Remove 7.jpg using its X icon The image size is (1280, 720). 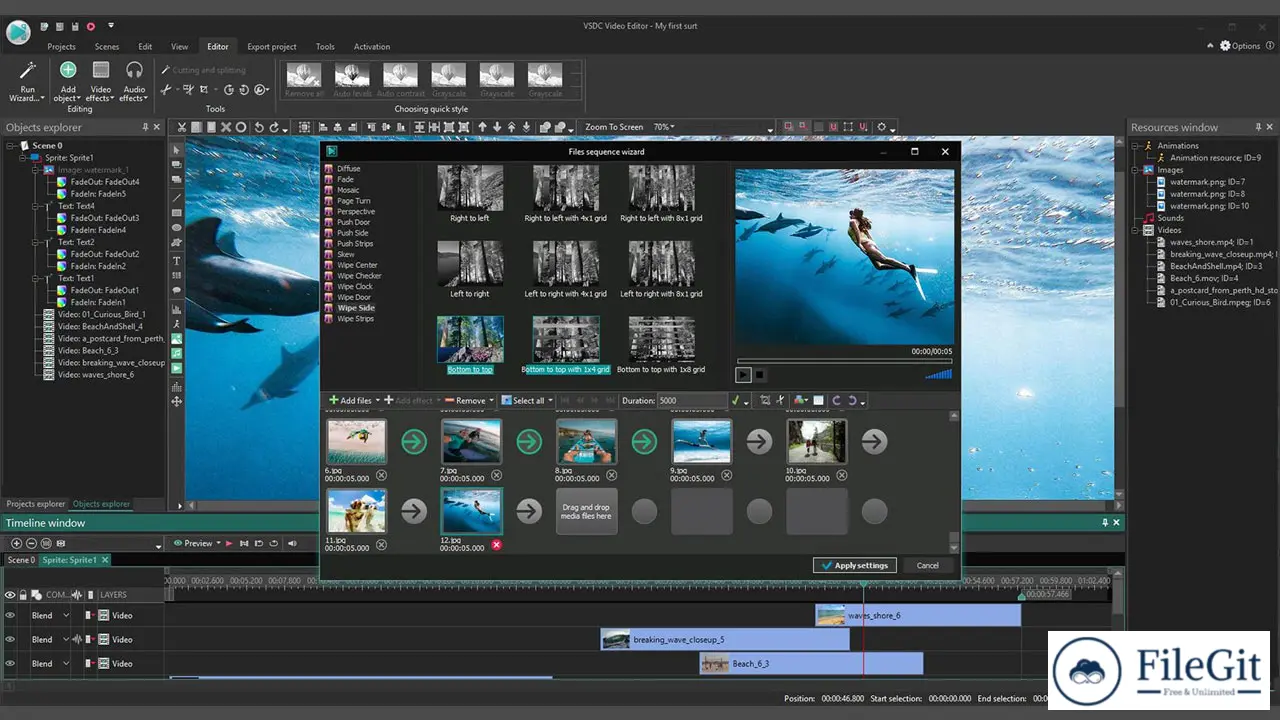(x=496, y=476)
